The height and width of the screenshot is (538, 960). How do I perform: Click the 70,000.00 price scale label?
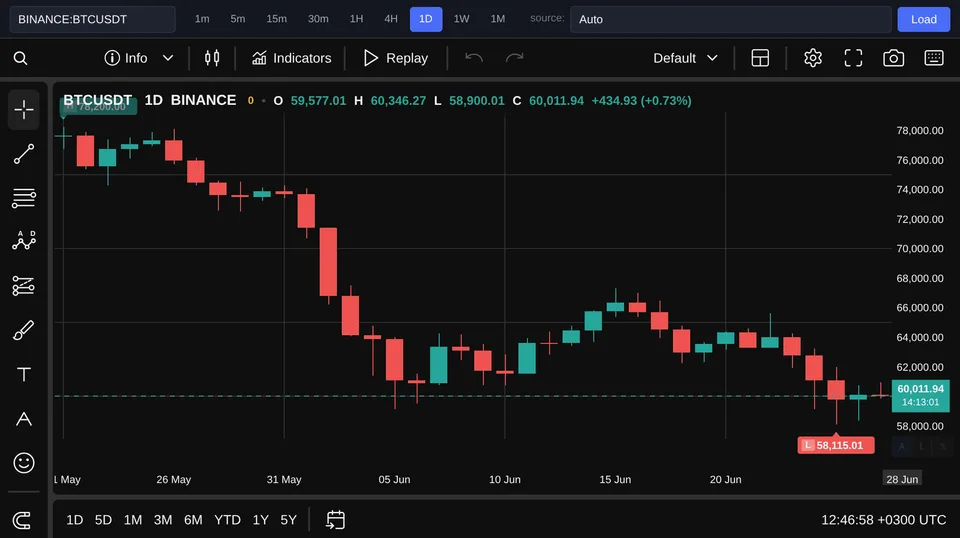pos(920,248)
